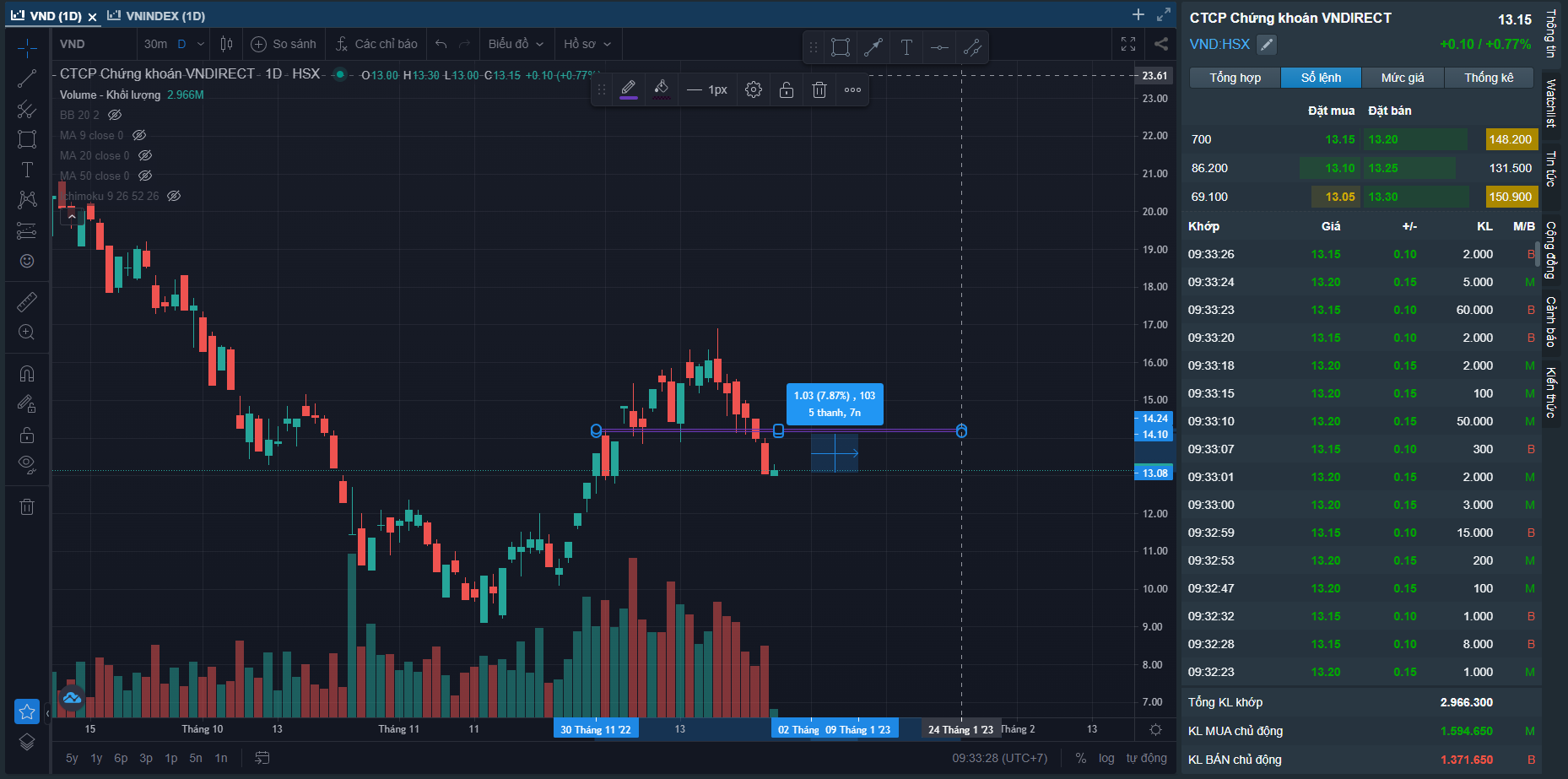Undo the last chart action
This screenshot has height=779, width=1568.
441,44
